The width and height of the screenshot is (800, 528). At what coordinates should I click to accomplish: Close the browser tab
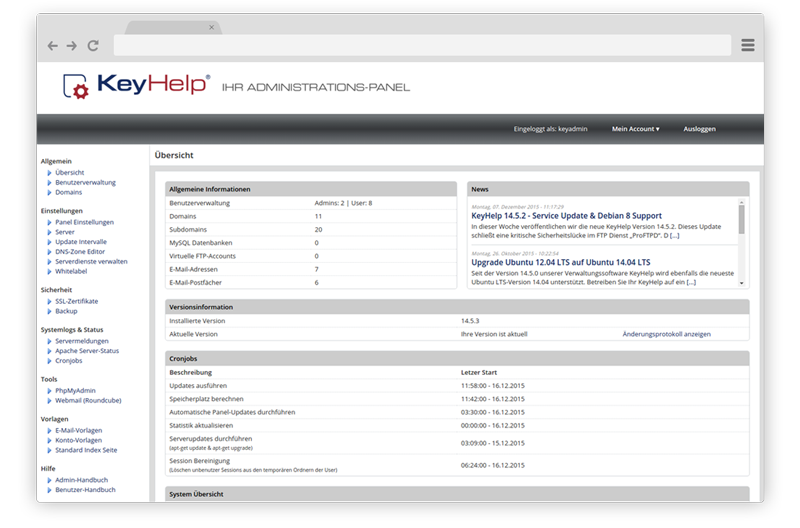point(212,28)
